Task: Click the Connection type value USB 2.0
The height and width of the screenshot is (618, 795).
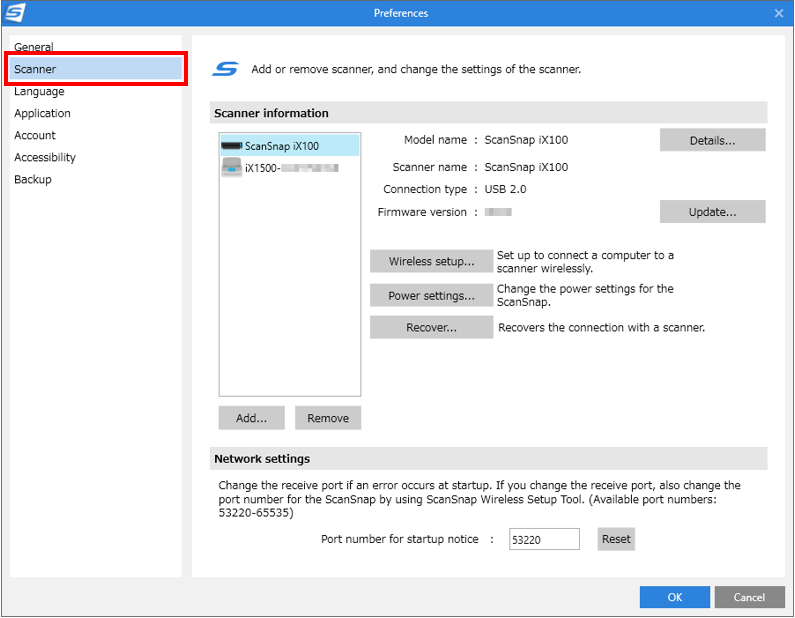Action: point(505,189)
